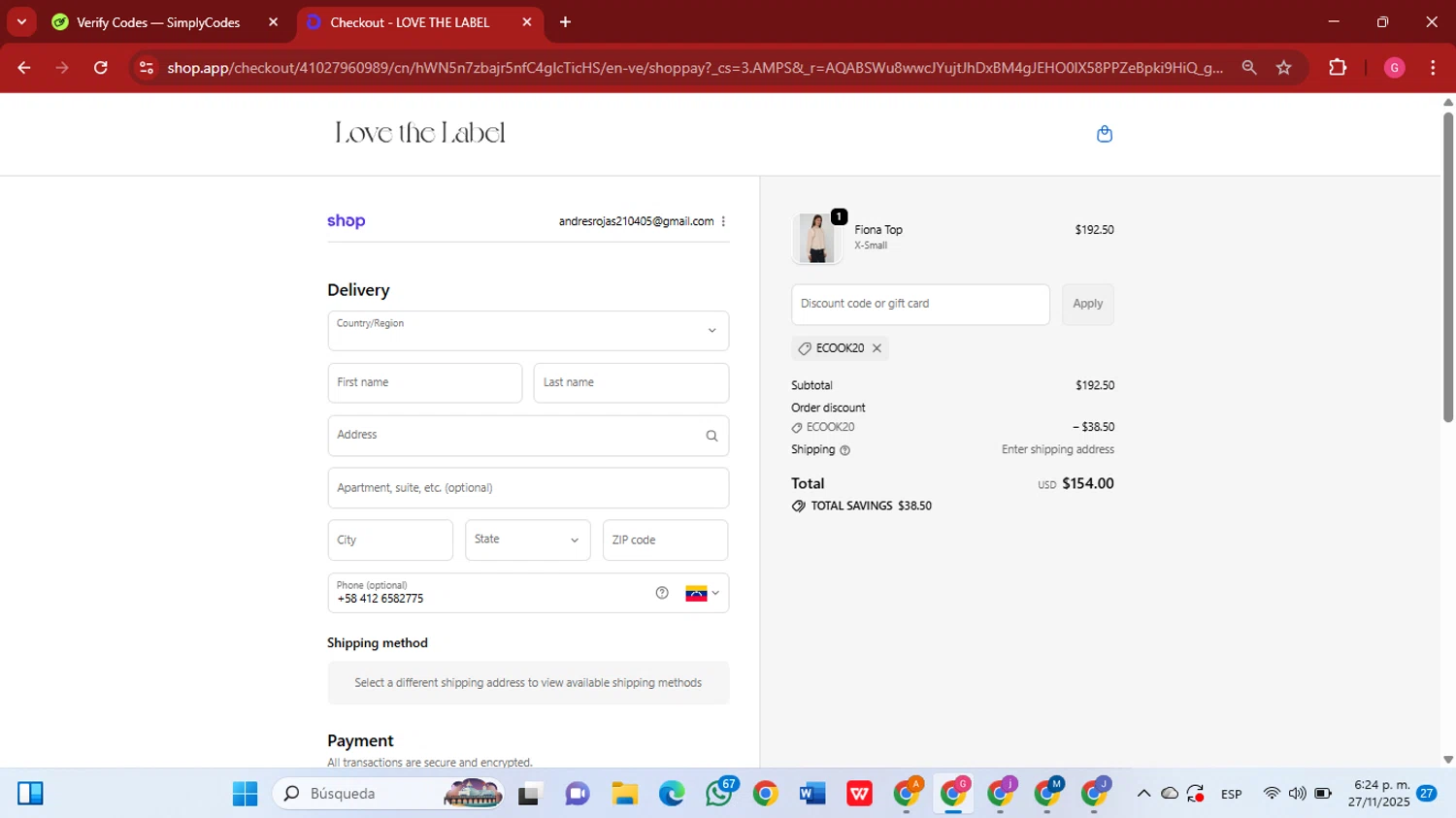Open a new browser tab
The height and width of the screenshot is (818, 1456).
pyautogui.click(x=566, y=22)
